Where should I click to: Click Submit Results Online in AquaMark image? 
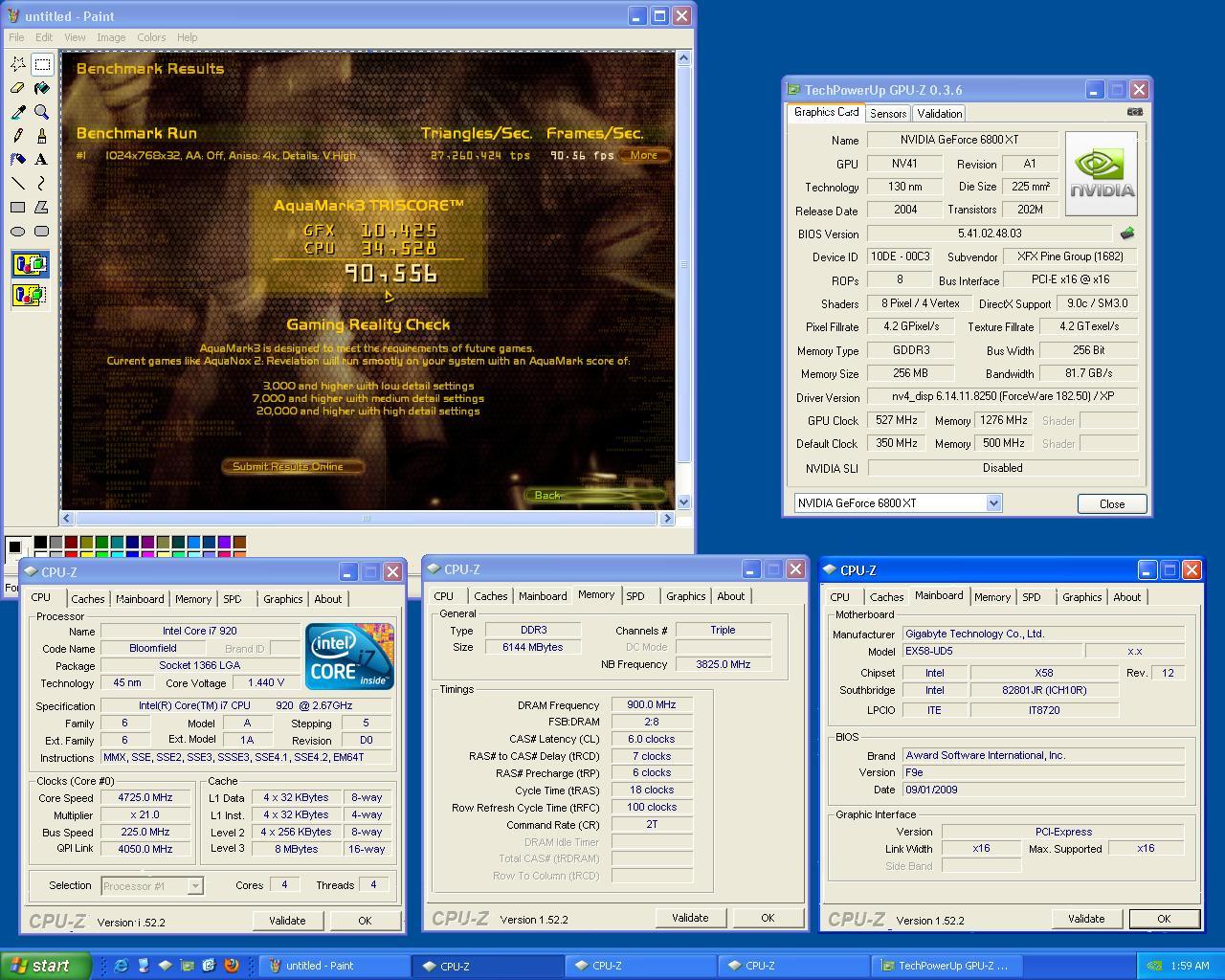point(293,467)
